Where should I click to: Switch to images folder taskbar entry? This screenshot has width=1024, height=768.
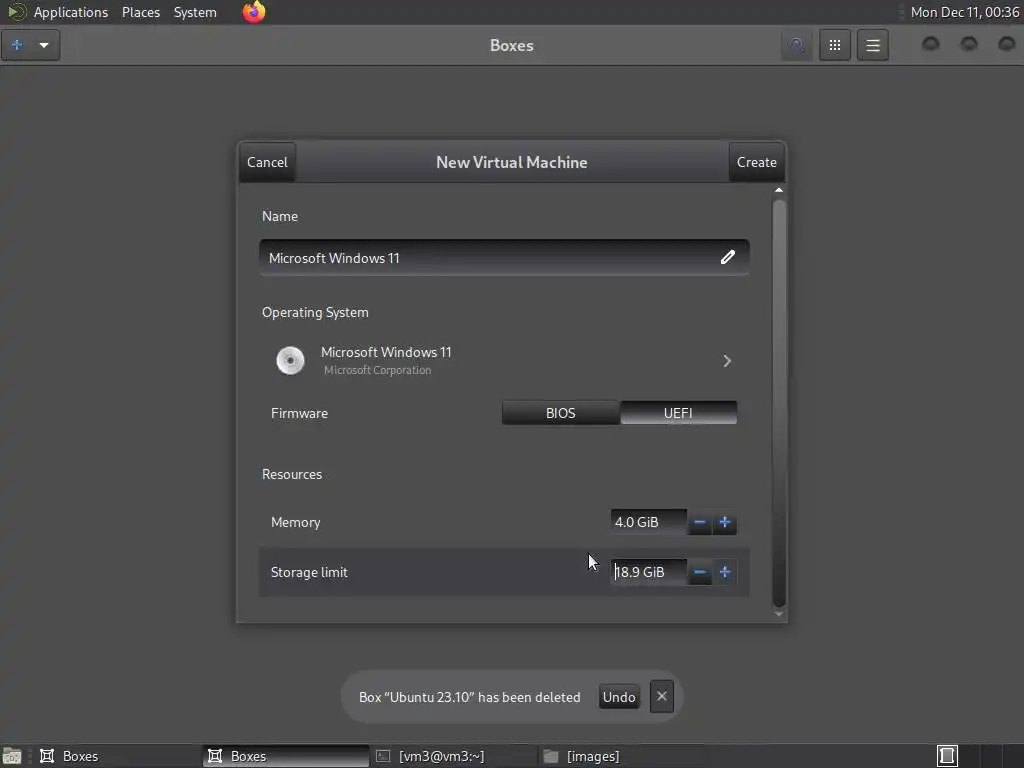pyautogui.click(x=621, y=756)
